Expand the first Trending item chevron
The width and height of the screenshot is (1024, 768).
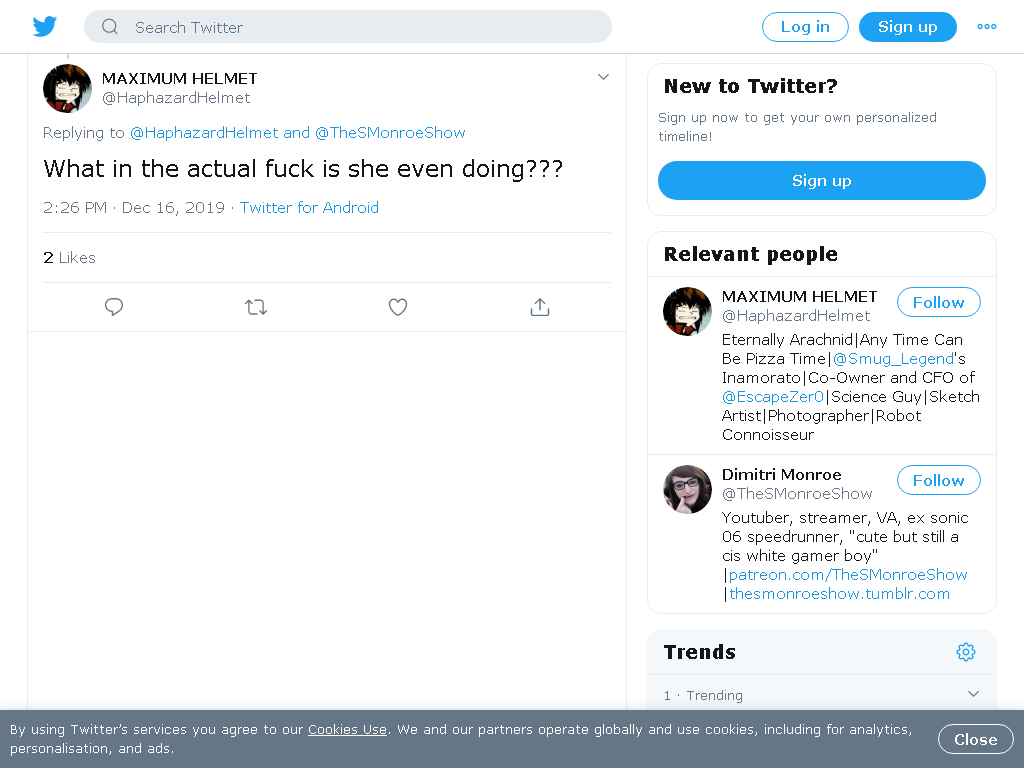tap(973, 694)
